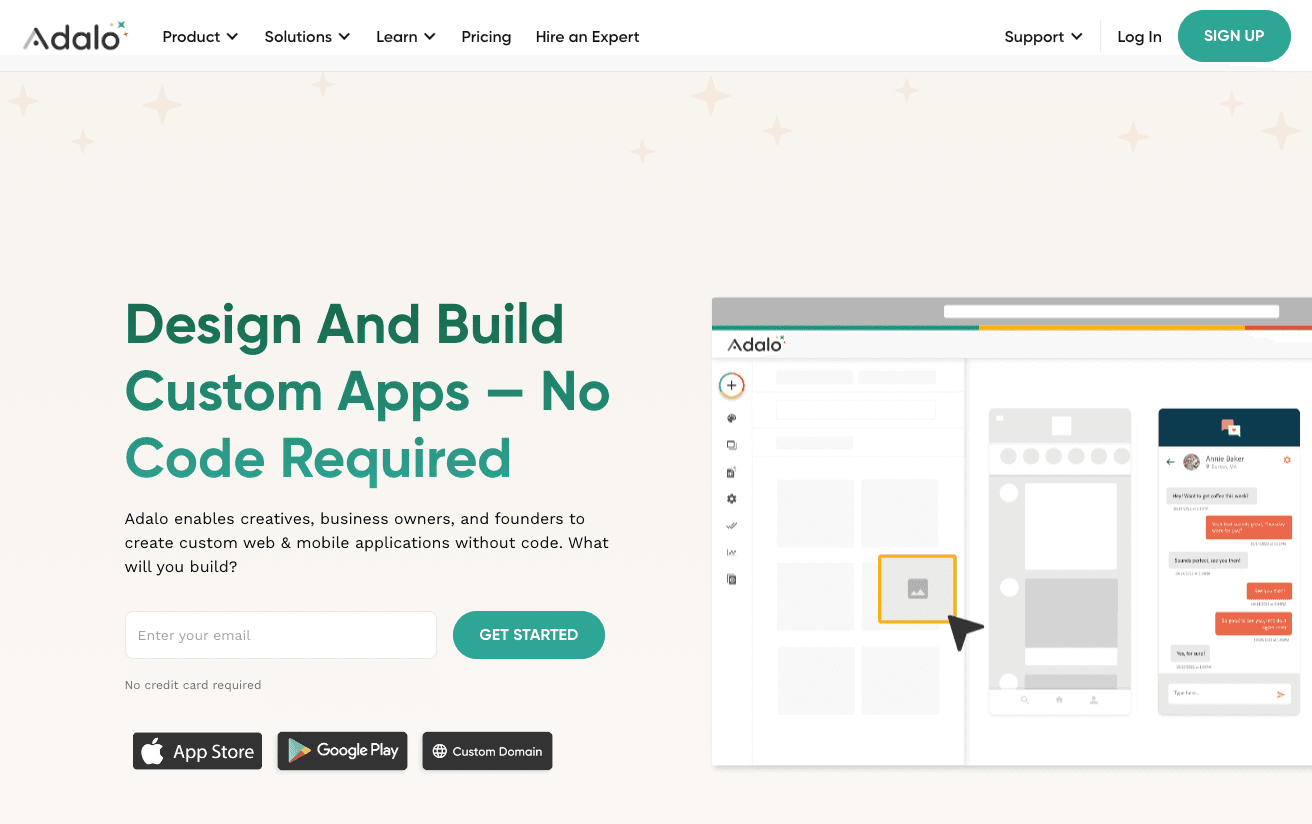Click the globe icon on Custom Domain badge
Viewport: 1312px width, 824px height.
pyautogui.click(x=440, y=751)
